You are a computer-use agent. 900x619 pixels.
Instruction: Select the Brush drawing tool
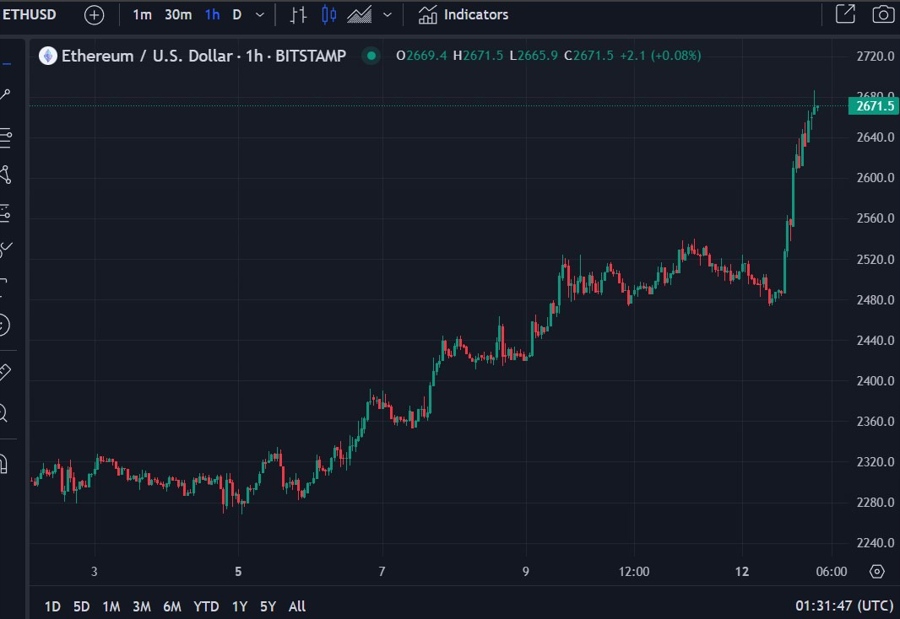(x=5, y=249)
